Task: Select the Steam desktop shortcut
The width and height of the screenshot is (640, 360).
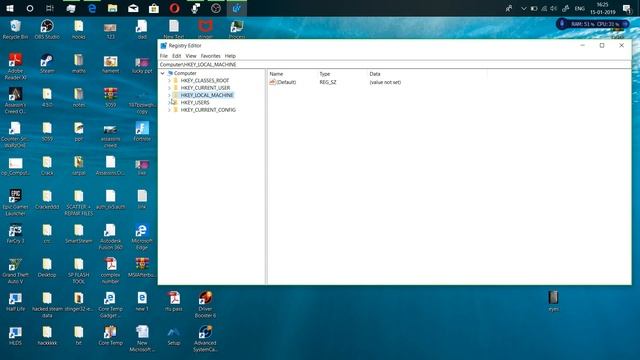Action: click(47, 64)
